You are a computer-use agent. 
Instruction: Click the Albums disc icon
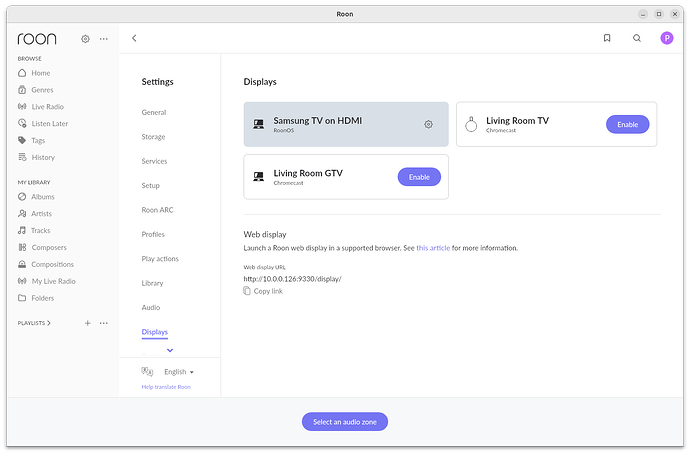pos(22,197)
